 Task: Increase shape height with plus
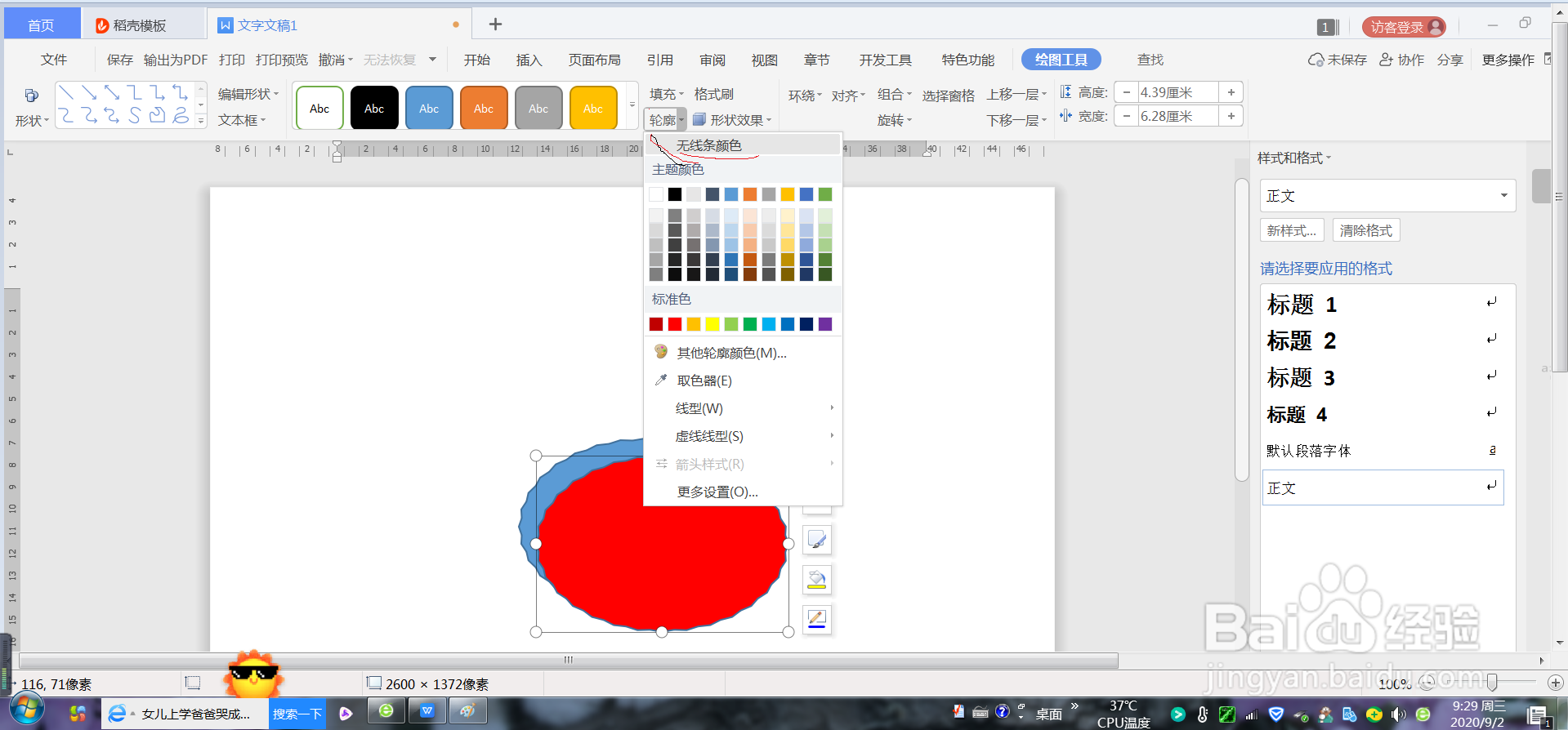pyautogui.click(x=1231, y=92)
